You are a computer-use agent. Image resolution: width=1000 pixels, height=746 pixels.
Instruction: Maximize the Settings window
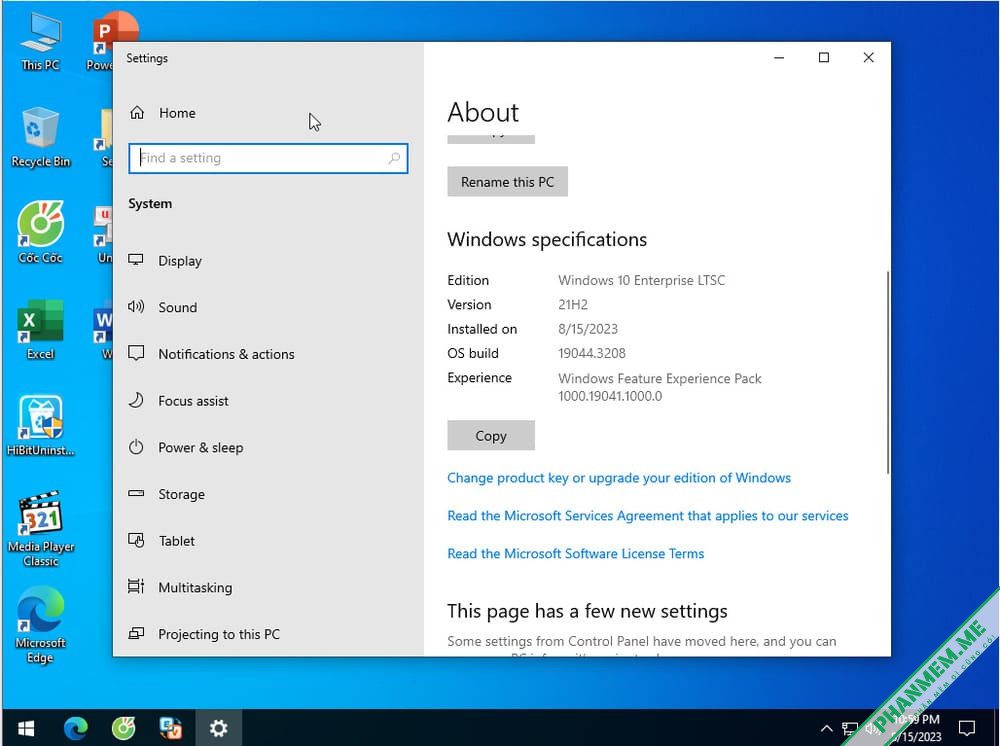[x=823, y=57]
